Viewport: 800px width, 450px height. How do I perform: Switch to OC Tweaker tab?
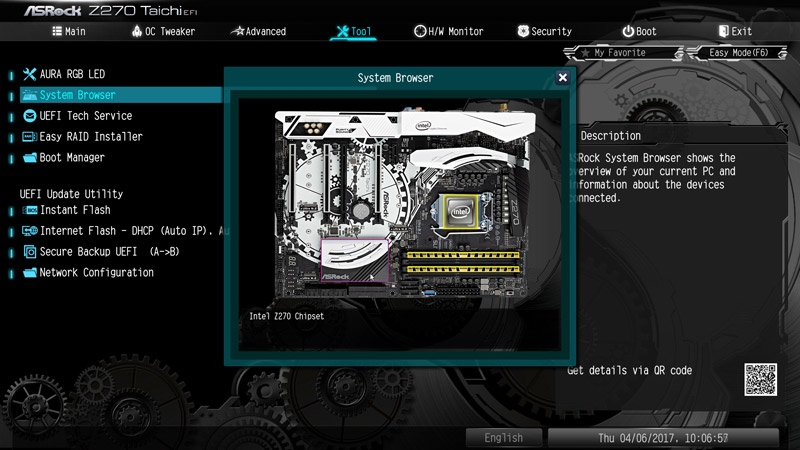(x=163, y=31)
